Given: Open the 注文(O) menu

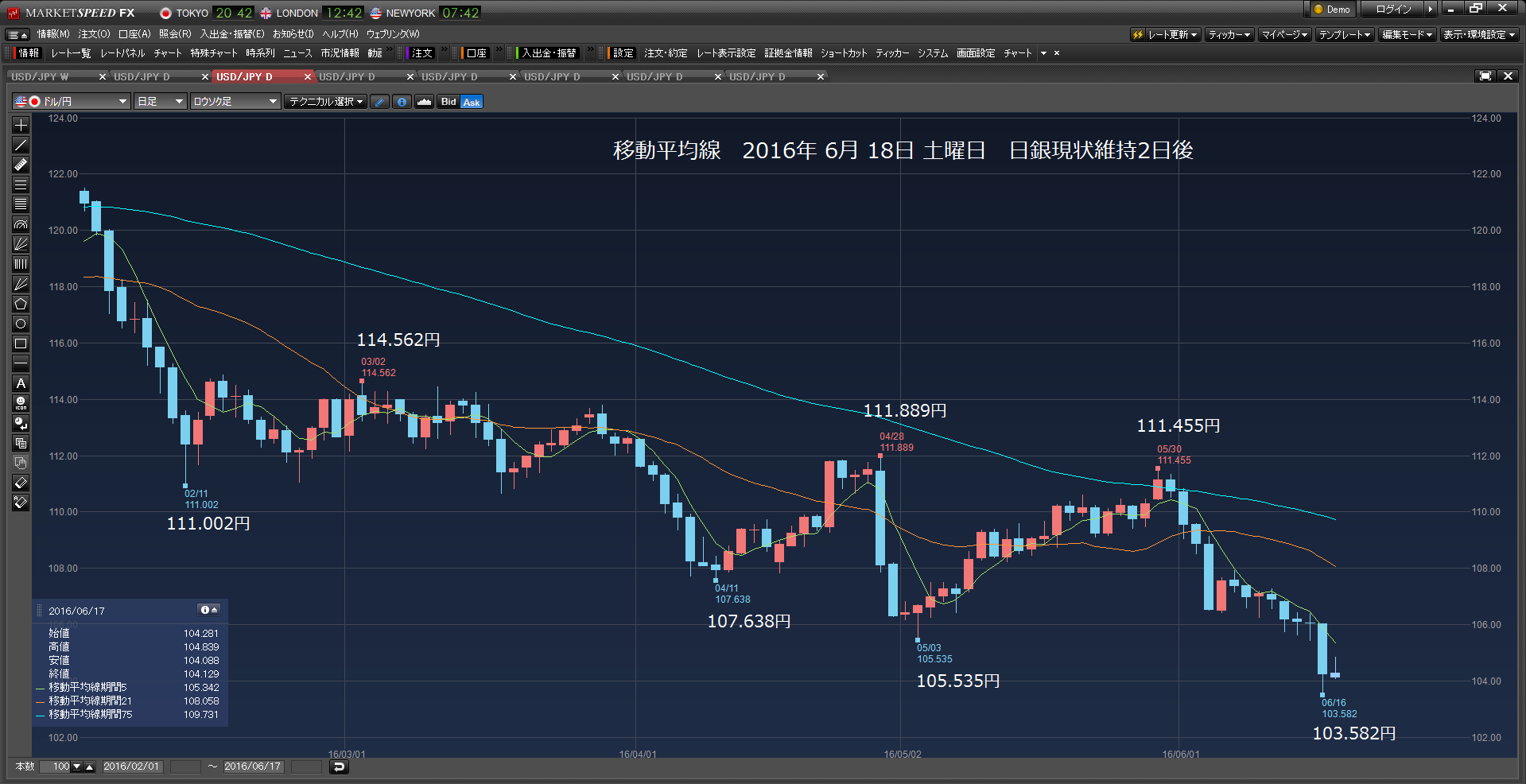Looking at the screenshot, I should pyautogui.click(x=94, y=34).
